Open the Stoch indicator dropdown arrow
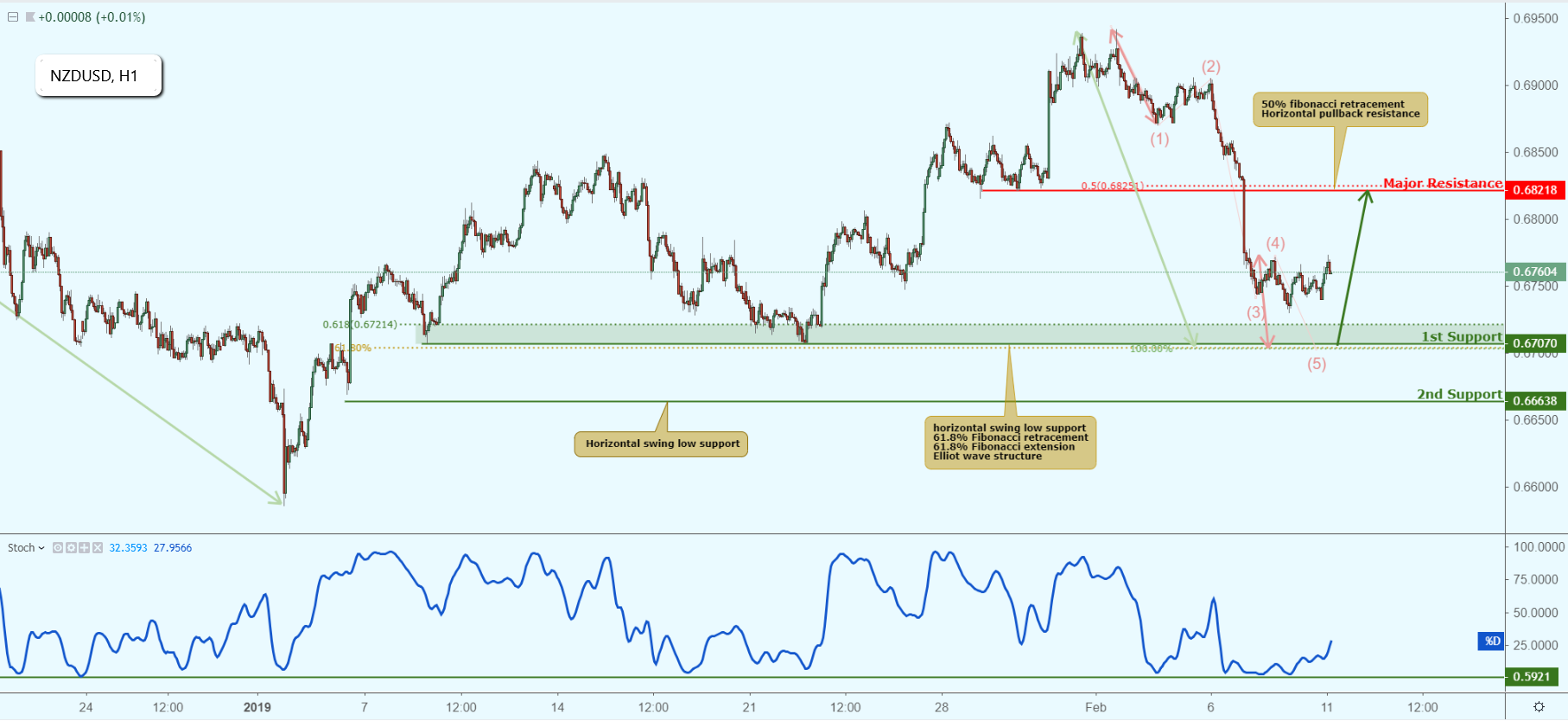1568x721 pixels. [41, 548]
